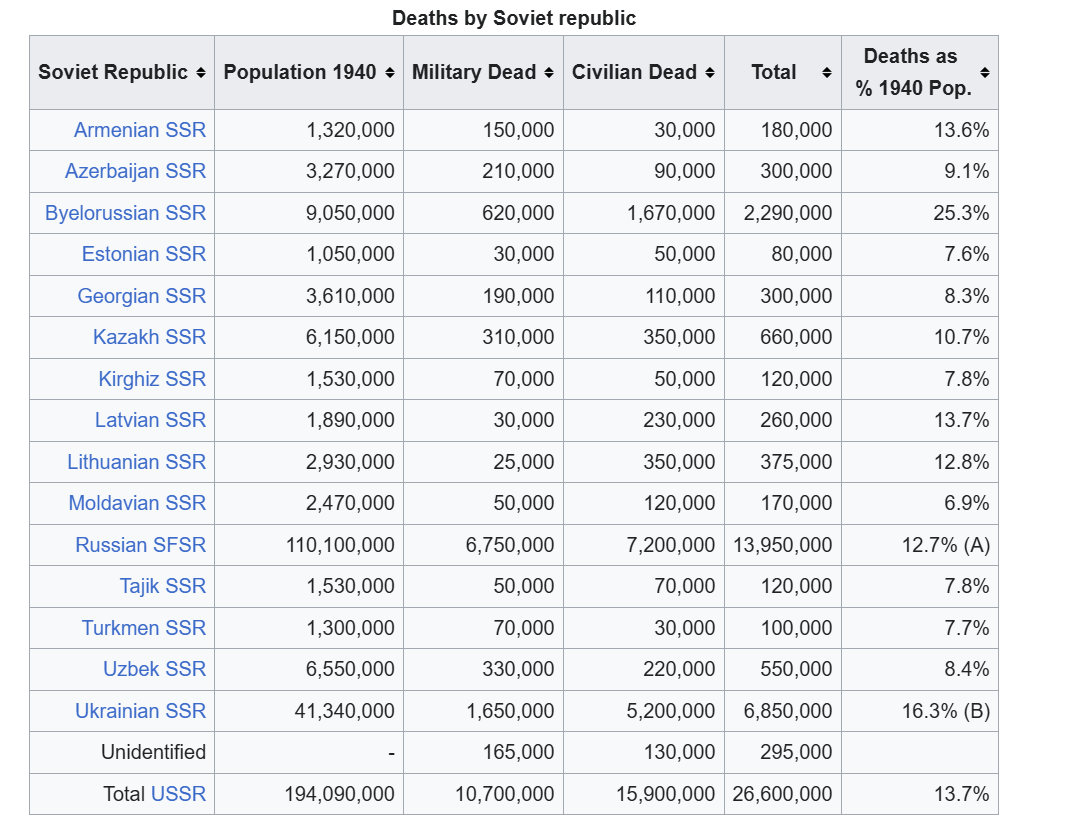Screen dimensions: 1084x839
Task: Visit the Georgian SSR link
Action: click(142, 296)
